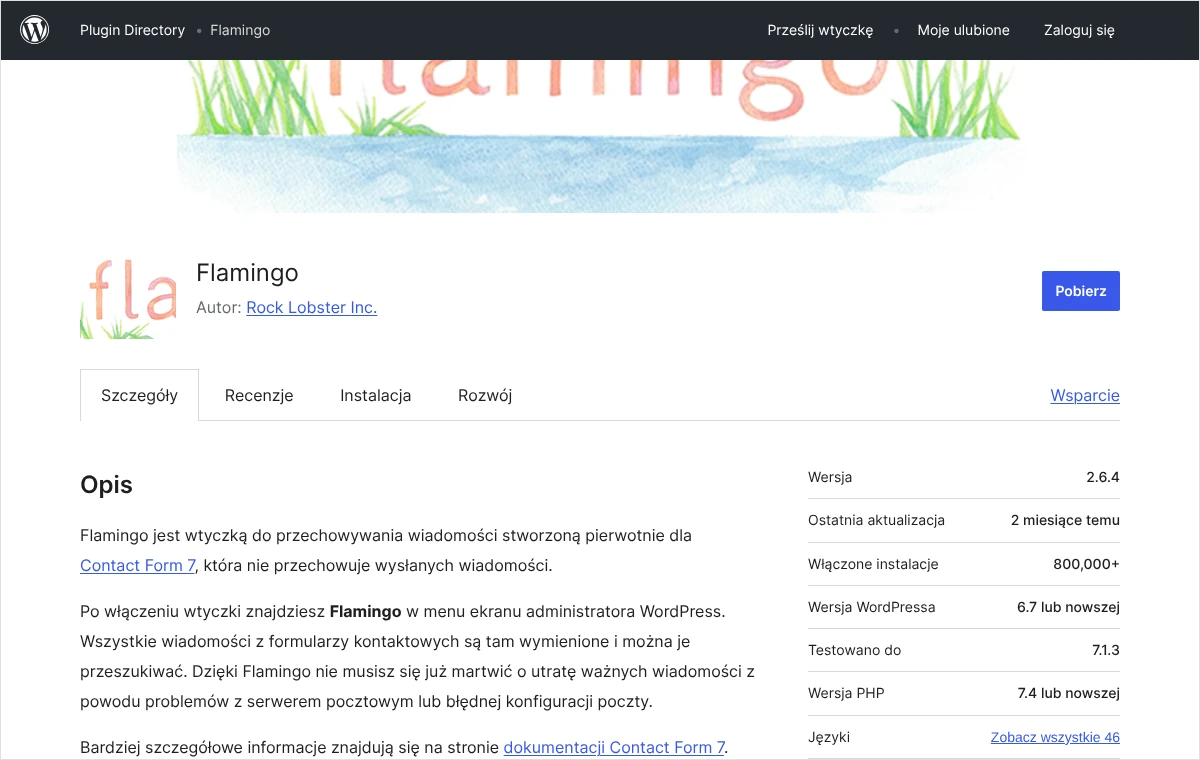Click the Wersja PHP label
Screen dimensions: 1200x760
(846, 693)
